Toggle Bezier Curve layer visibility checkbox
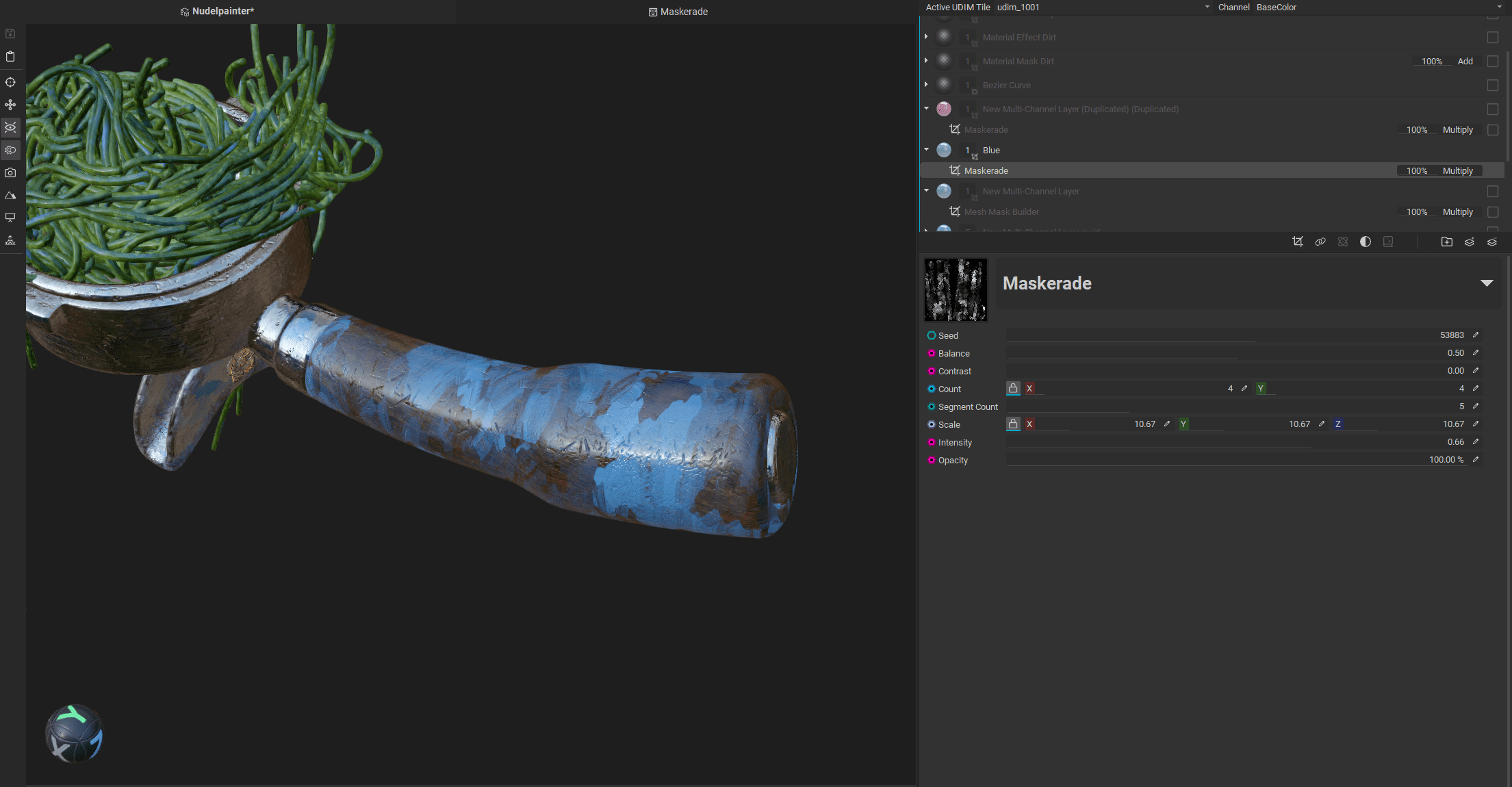Viewport: 1512px width, 787px height. coord(1492,86)
